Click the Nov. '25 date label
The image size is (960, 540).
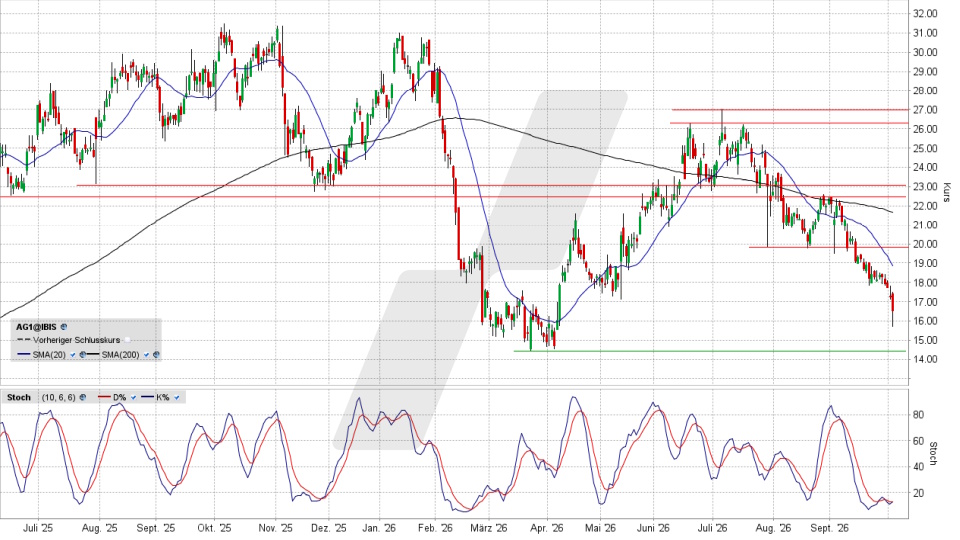pos(276,528)
